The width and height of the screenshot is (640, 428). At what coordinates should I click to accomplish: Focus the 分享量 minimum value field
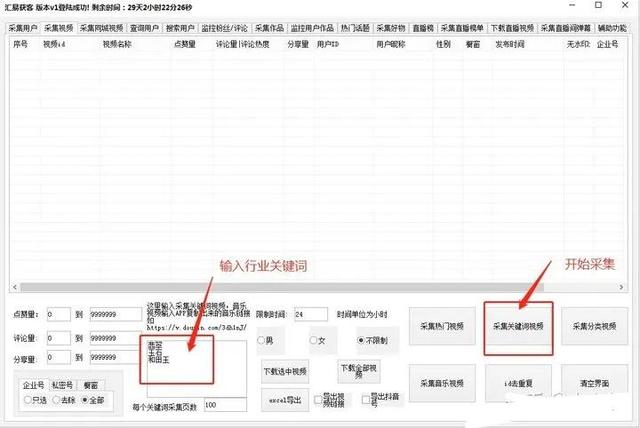(x=58, y=357)
